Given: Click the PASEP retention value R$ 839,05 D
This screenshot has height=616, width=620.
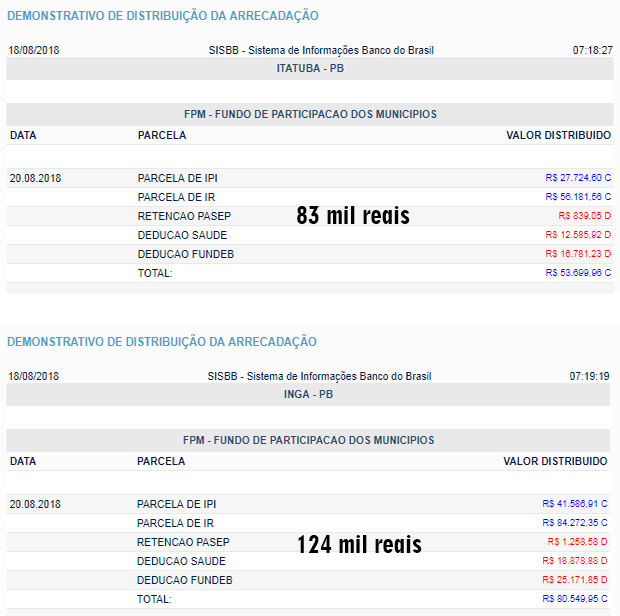Looking at the screenshot, I should coord(584,216).
